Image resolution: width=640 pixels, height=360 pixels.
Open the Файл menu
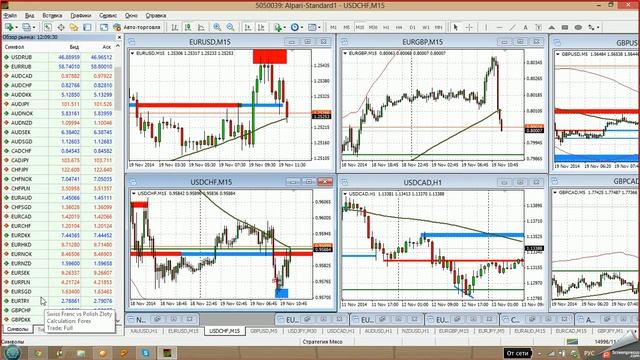click(10, 16)
